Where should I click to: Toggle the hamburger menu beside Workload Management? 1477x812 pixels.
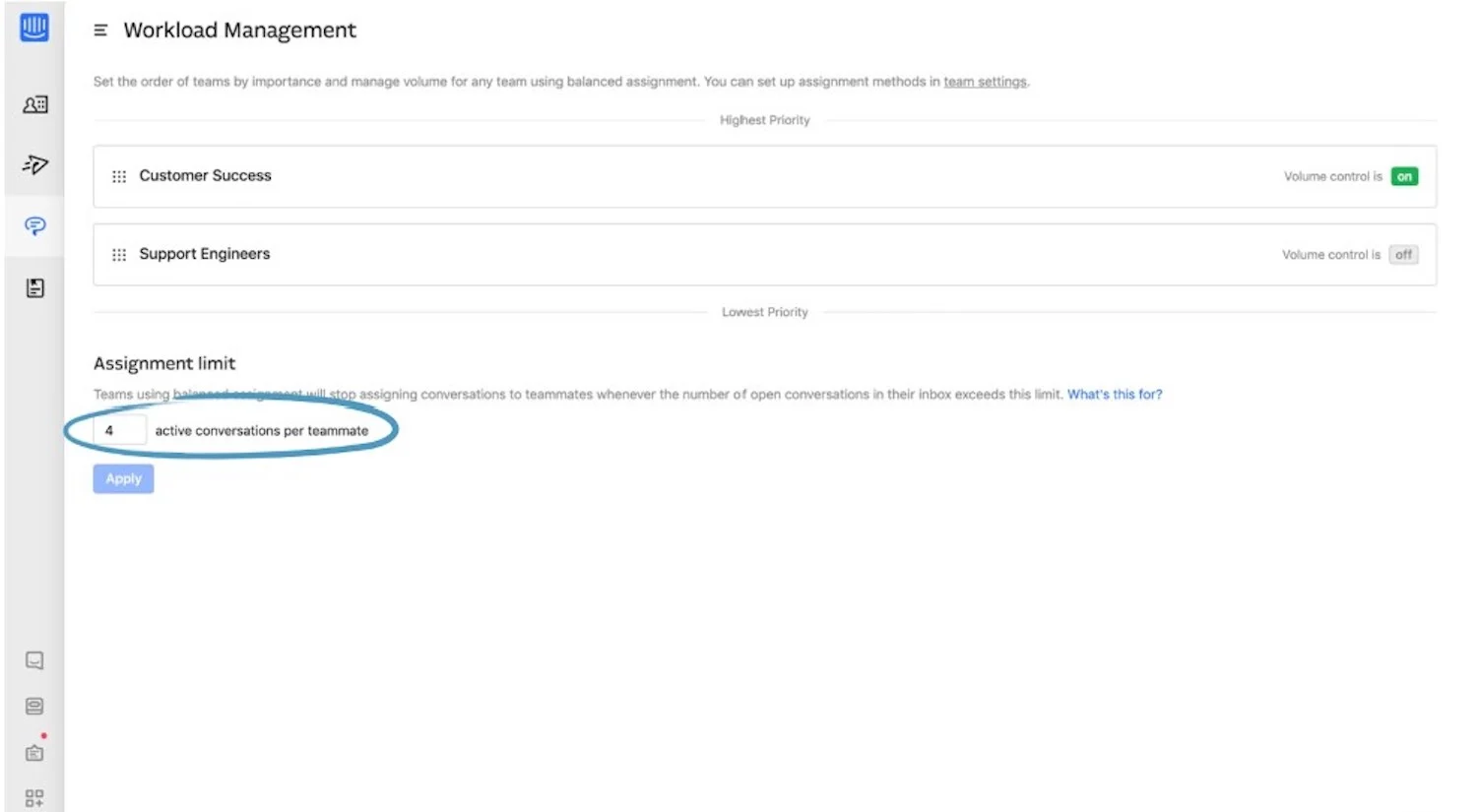click(100, 31)
